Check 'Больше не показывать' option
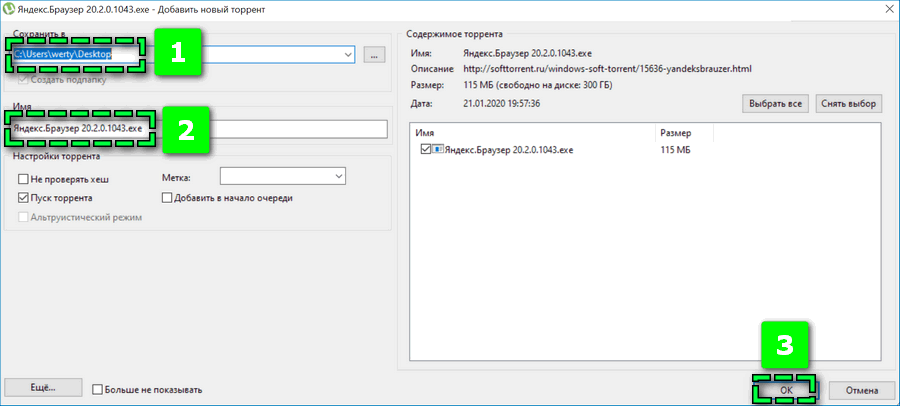Image resolution: width=900 pixels, height=406 pixels. click(98, 389)
